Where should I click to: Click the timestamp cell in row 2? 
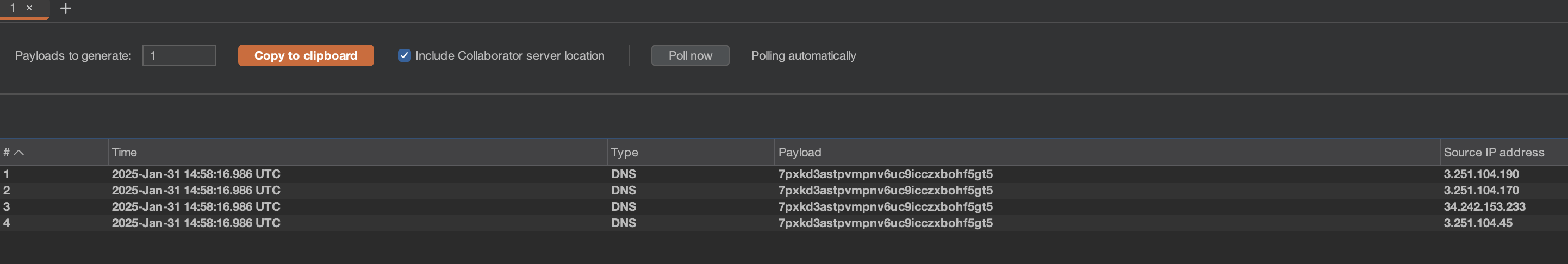[195, 191]
